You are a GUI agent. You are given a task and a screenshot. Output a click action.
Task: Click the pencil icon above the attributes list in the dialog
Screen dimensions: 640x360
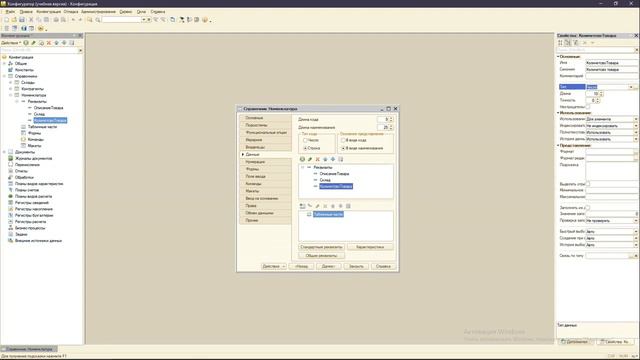point(310,159)
